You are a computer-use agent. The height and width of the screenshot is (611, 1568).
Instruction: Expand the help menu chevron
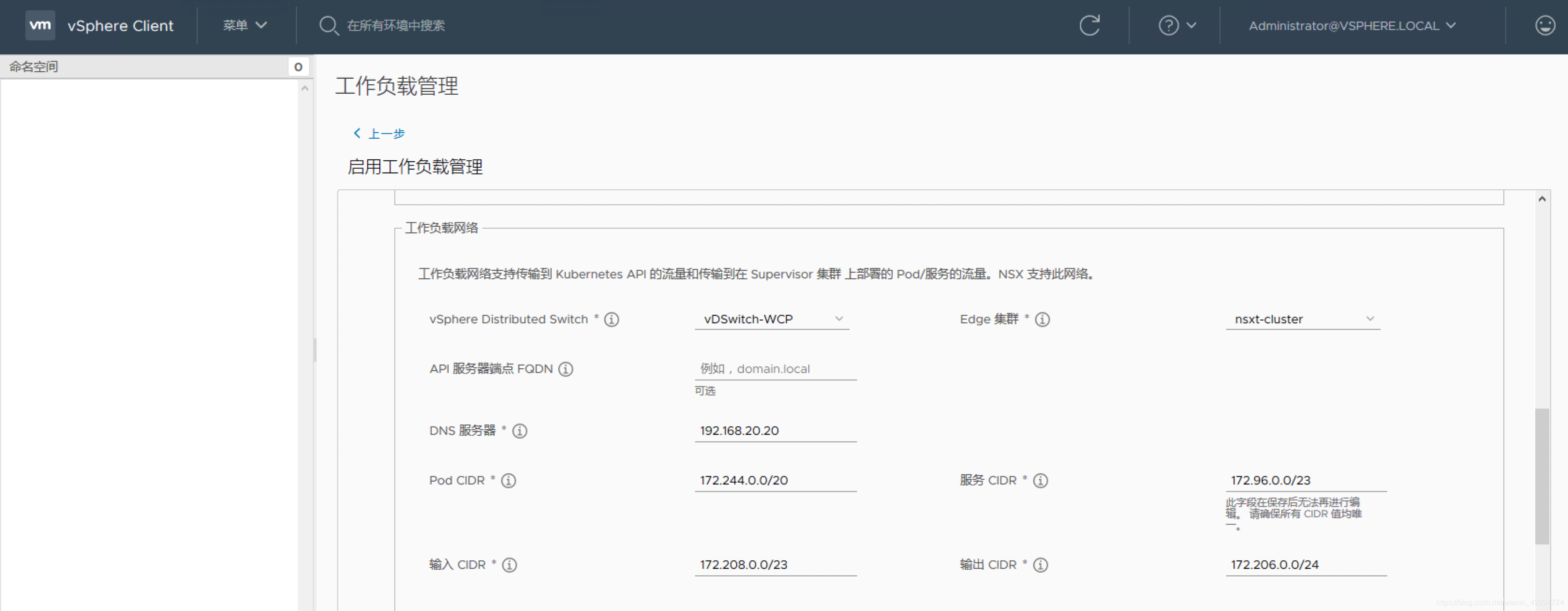click(1191, 26)
